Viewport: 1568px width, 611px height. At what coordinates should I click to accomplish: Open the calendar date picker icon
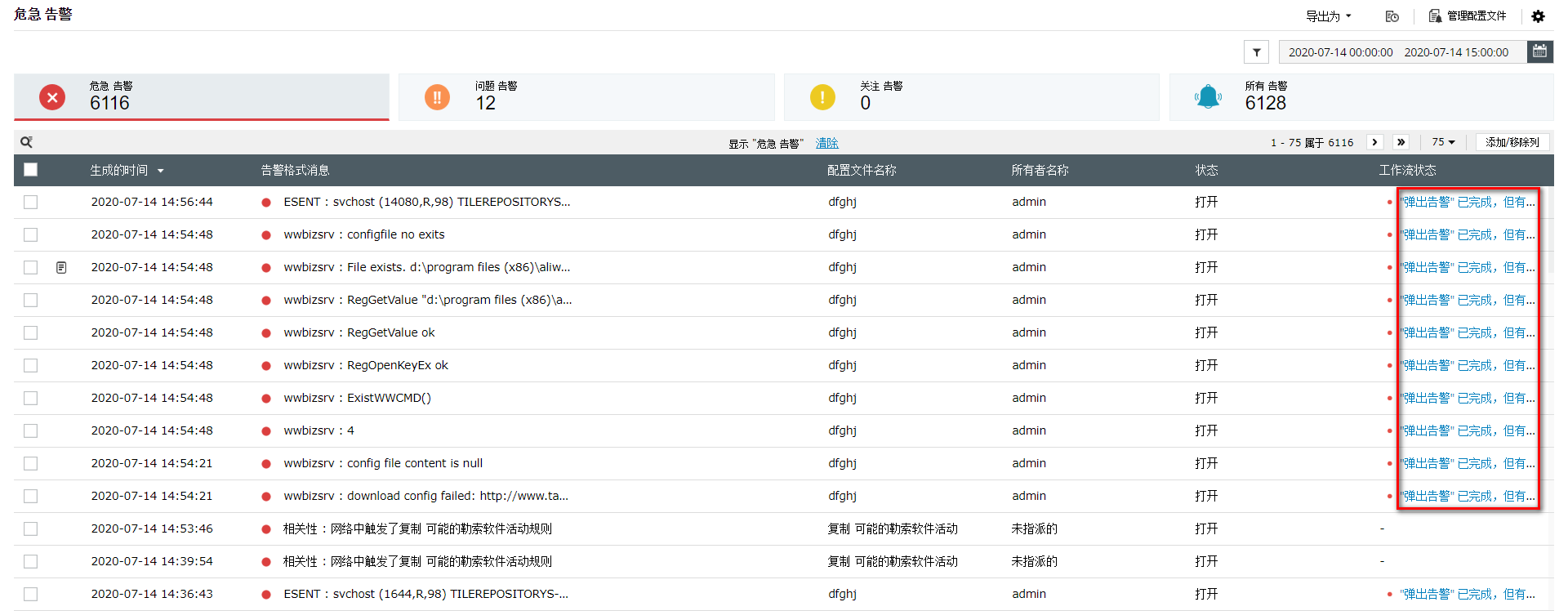(1539, 51)
